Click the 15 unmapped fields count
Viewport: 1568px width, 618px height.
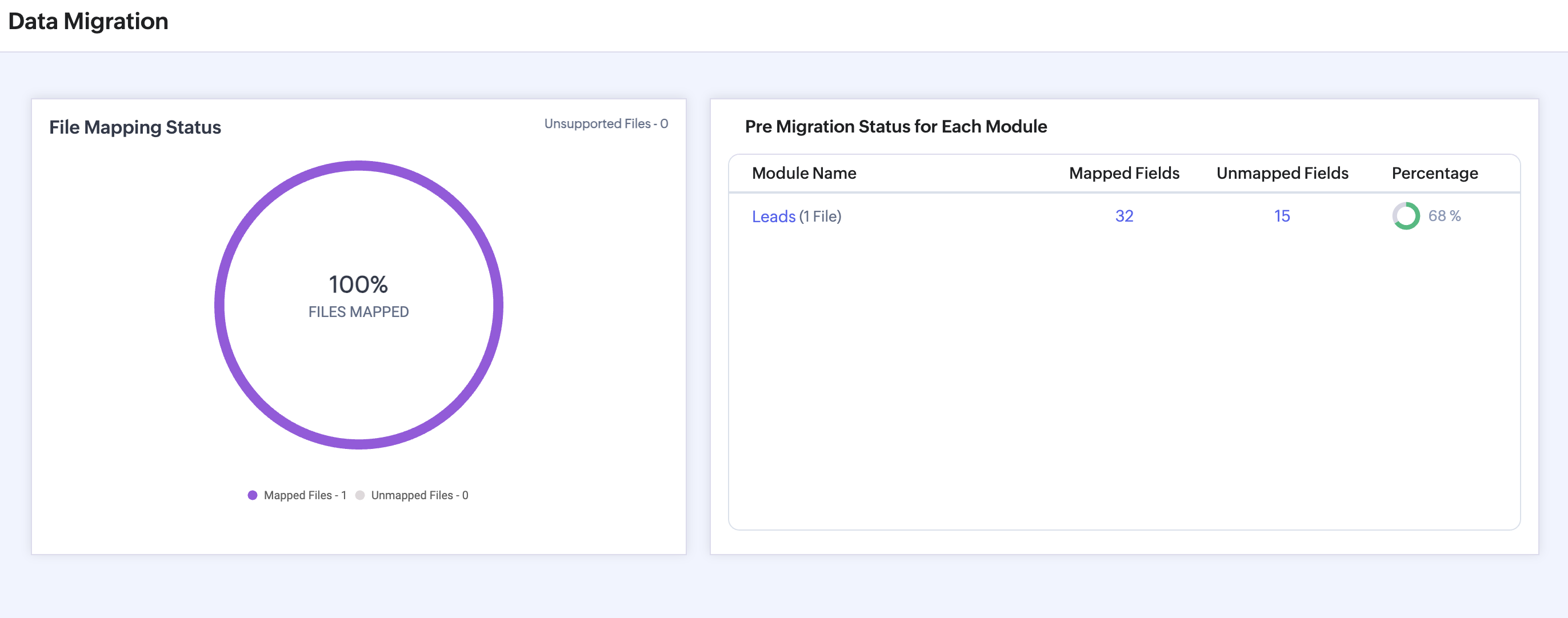[x=1281, y=216]
